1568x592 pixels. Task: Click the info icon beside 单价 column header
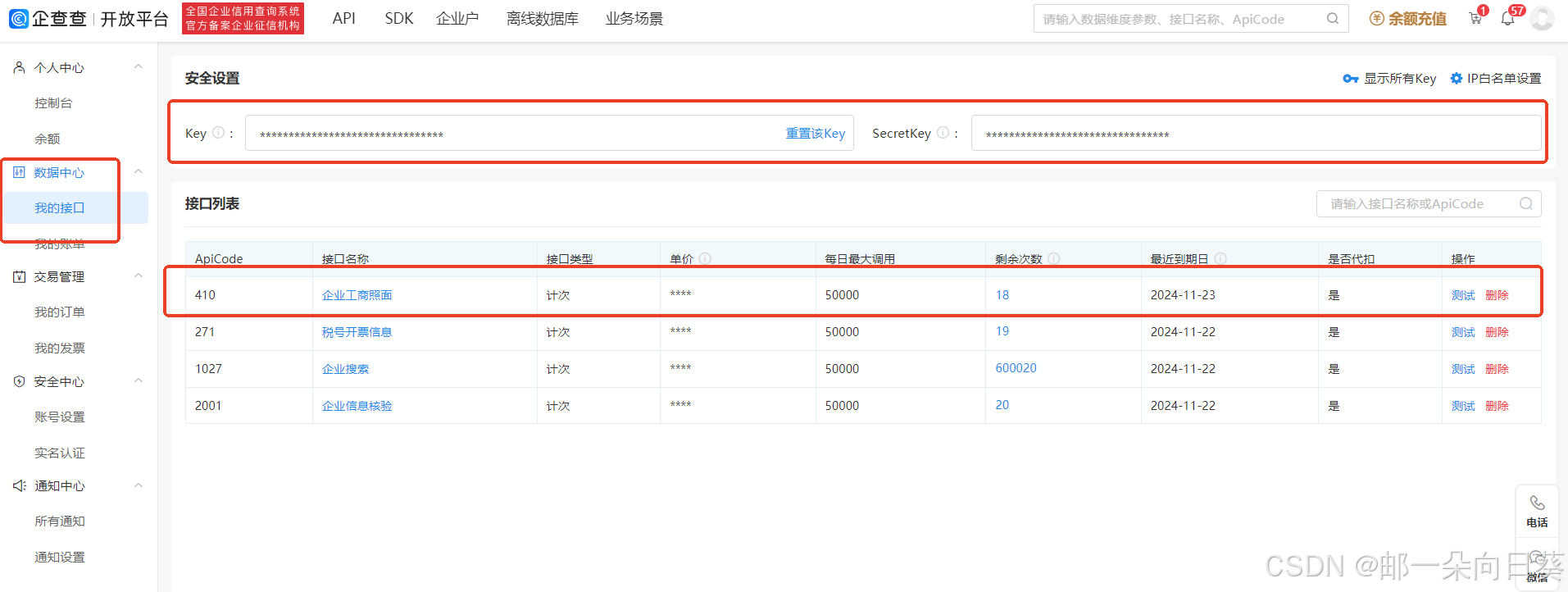(705, 258)
